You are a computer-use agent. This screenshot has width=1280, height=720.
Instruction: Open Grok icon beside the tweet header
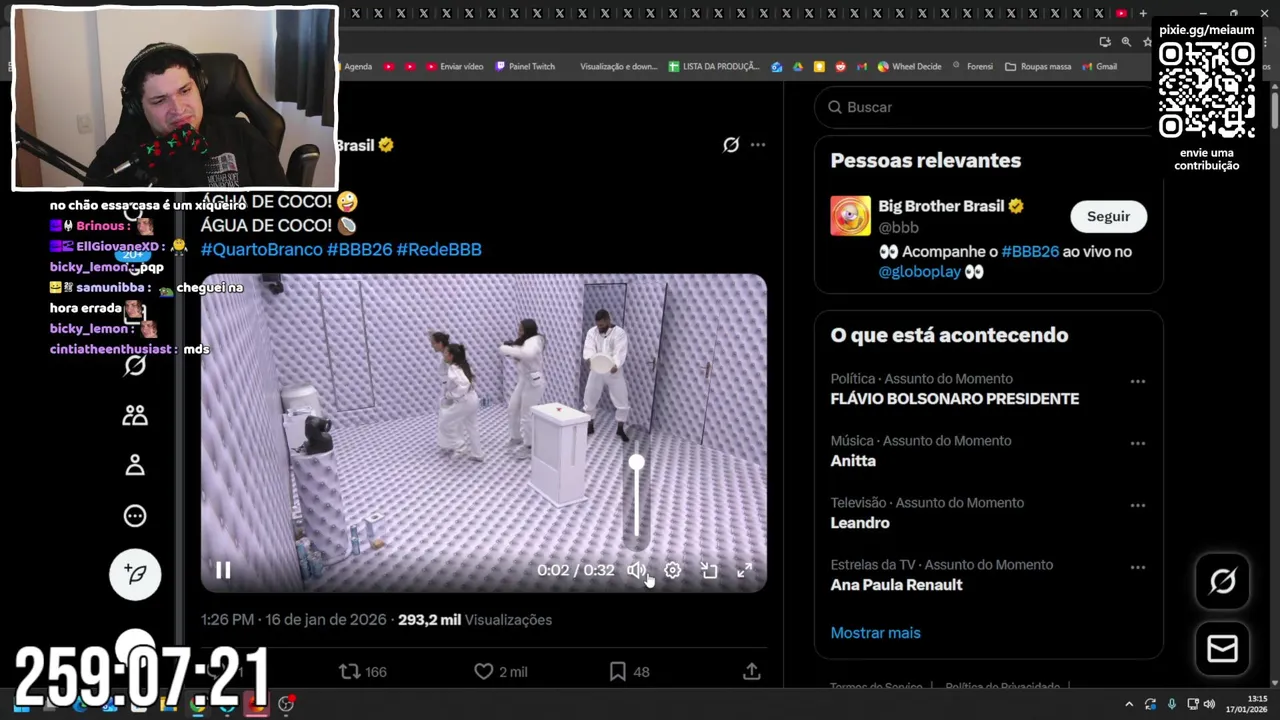tap(731, 145)
